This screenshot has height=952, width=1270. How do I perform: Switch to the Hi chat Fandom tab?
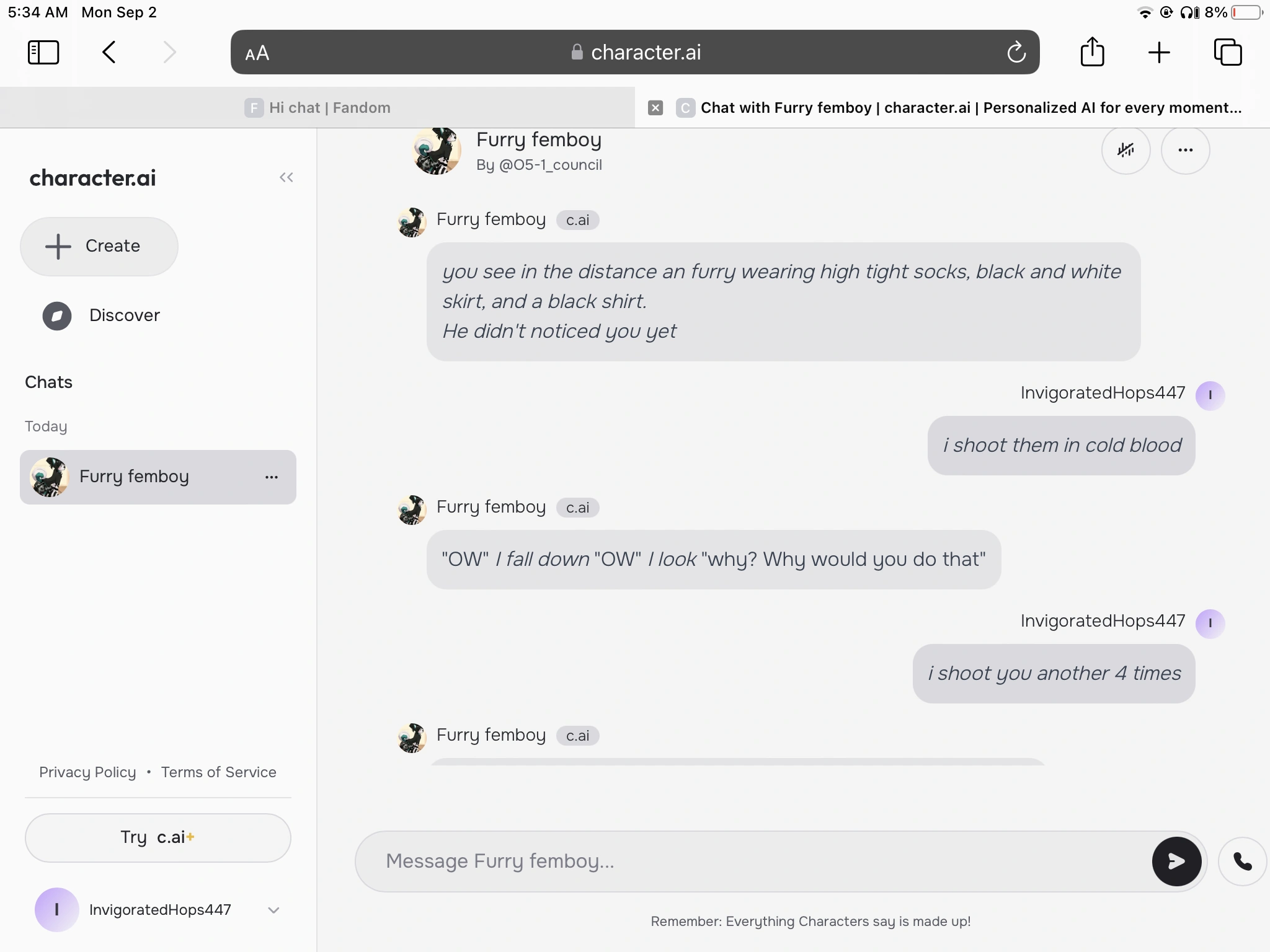click(x=329, y=107)
